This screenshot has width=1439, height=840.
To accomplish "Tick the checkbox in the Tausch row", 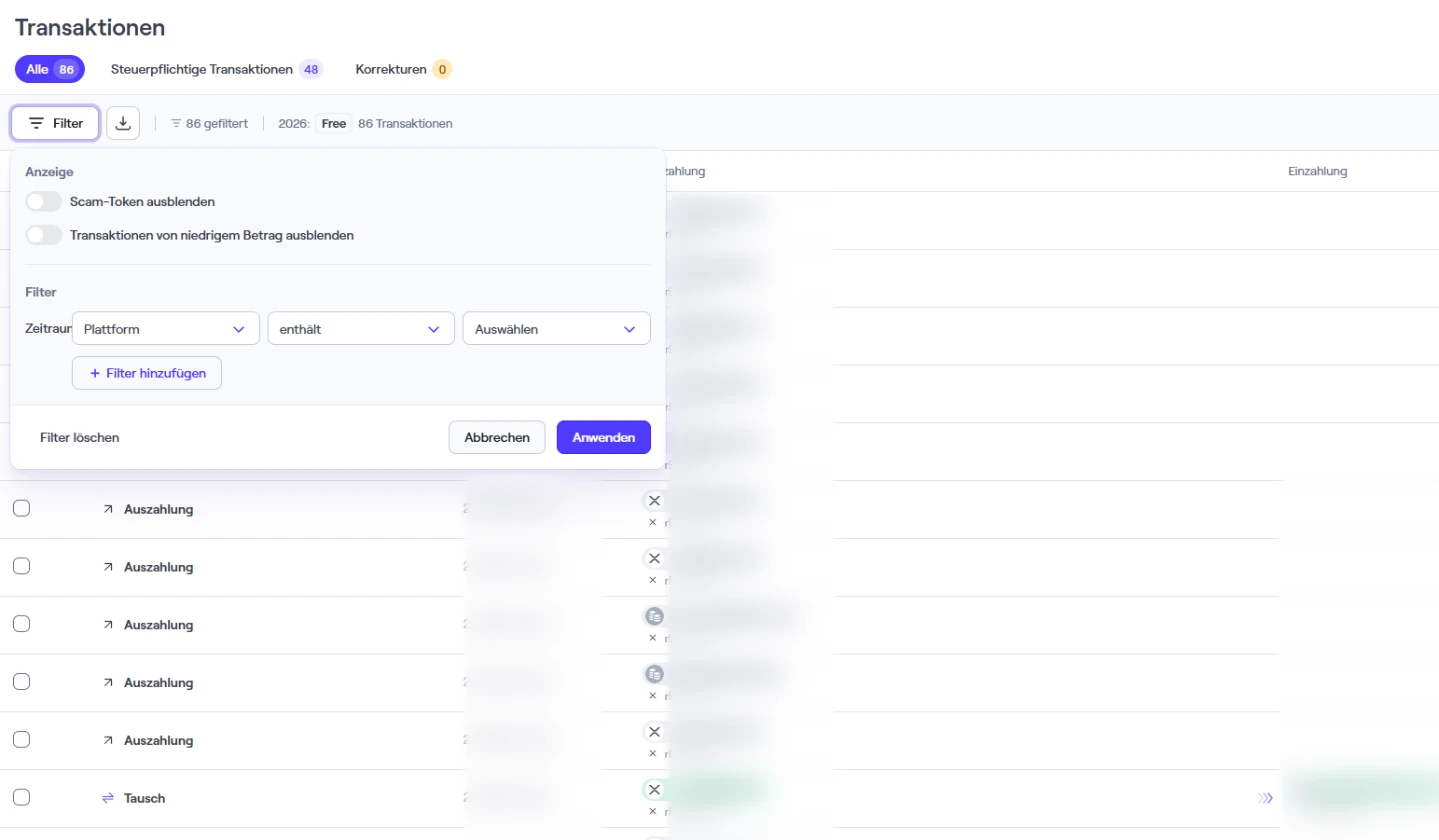I will pos(21,797).
